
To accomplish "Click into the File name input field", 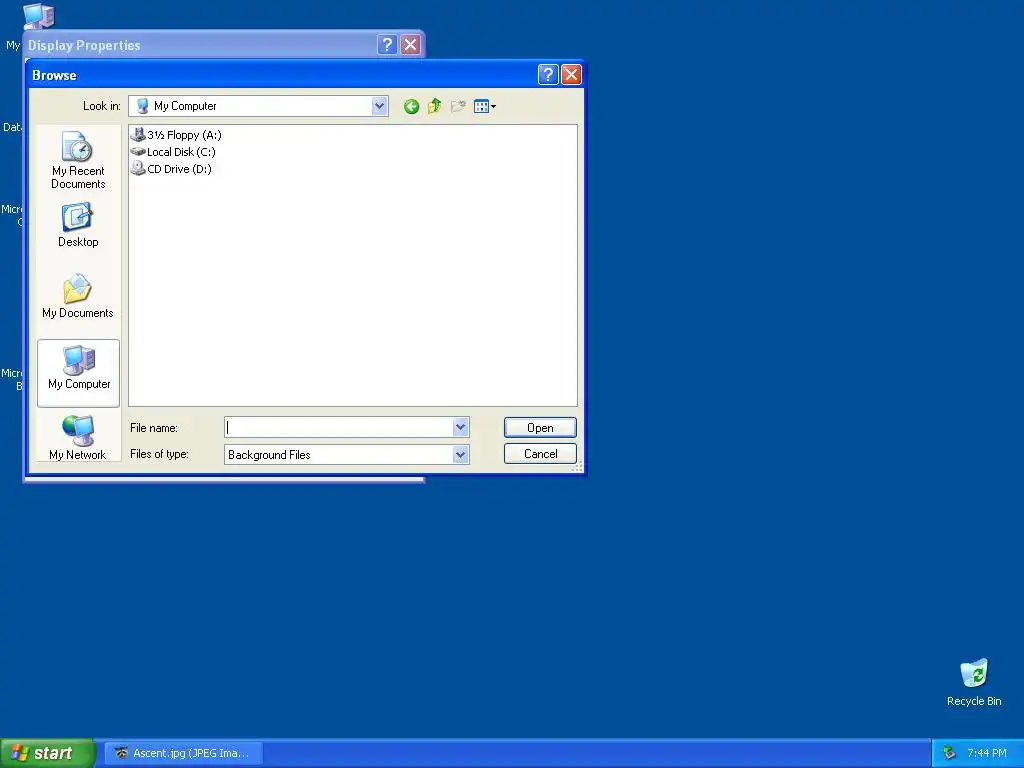I will (339, 427).
